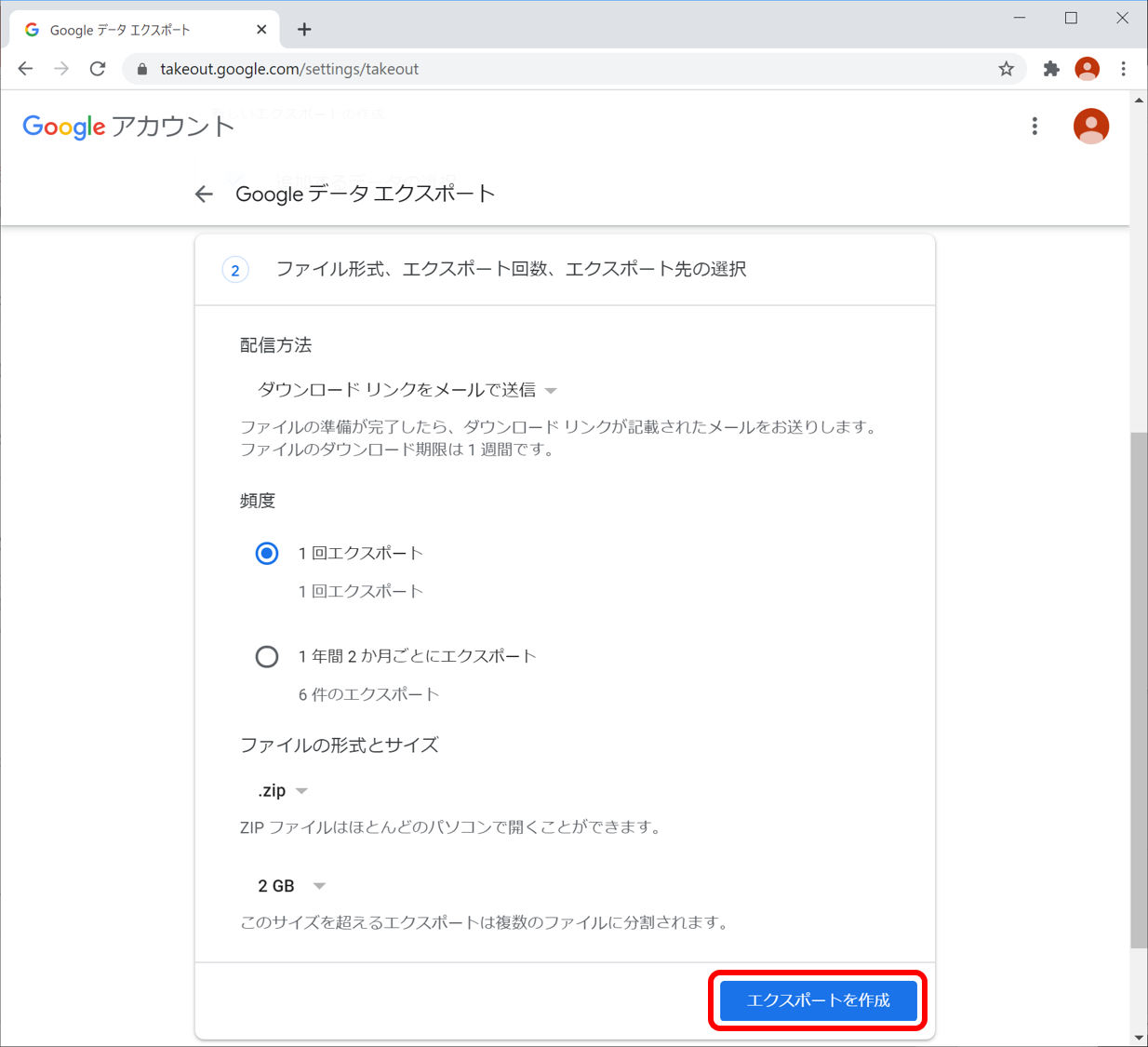Click the vertical page scrollbar thumb
Screen dimensions: 1148x1047
pyautogui.click(x=1139, y=690)
